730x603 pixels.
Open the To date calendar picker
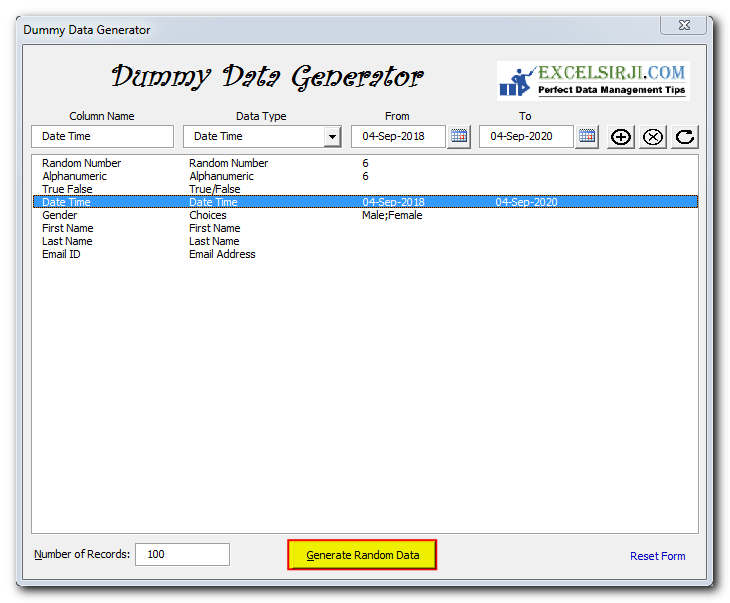587,136
